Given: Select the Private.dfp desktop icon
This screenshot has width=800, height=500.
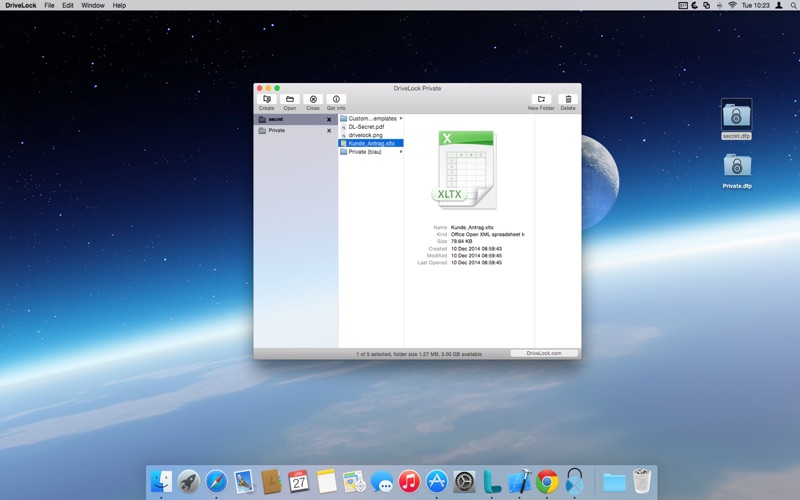Looking at the screenshot, I should pyautogui.click(x=737, y=171).
